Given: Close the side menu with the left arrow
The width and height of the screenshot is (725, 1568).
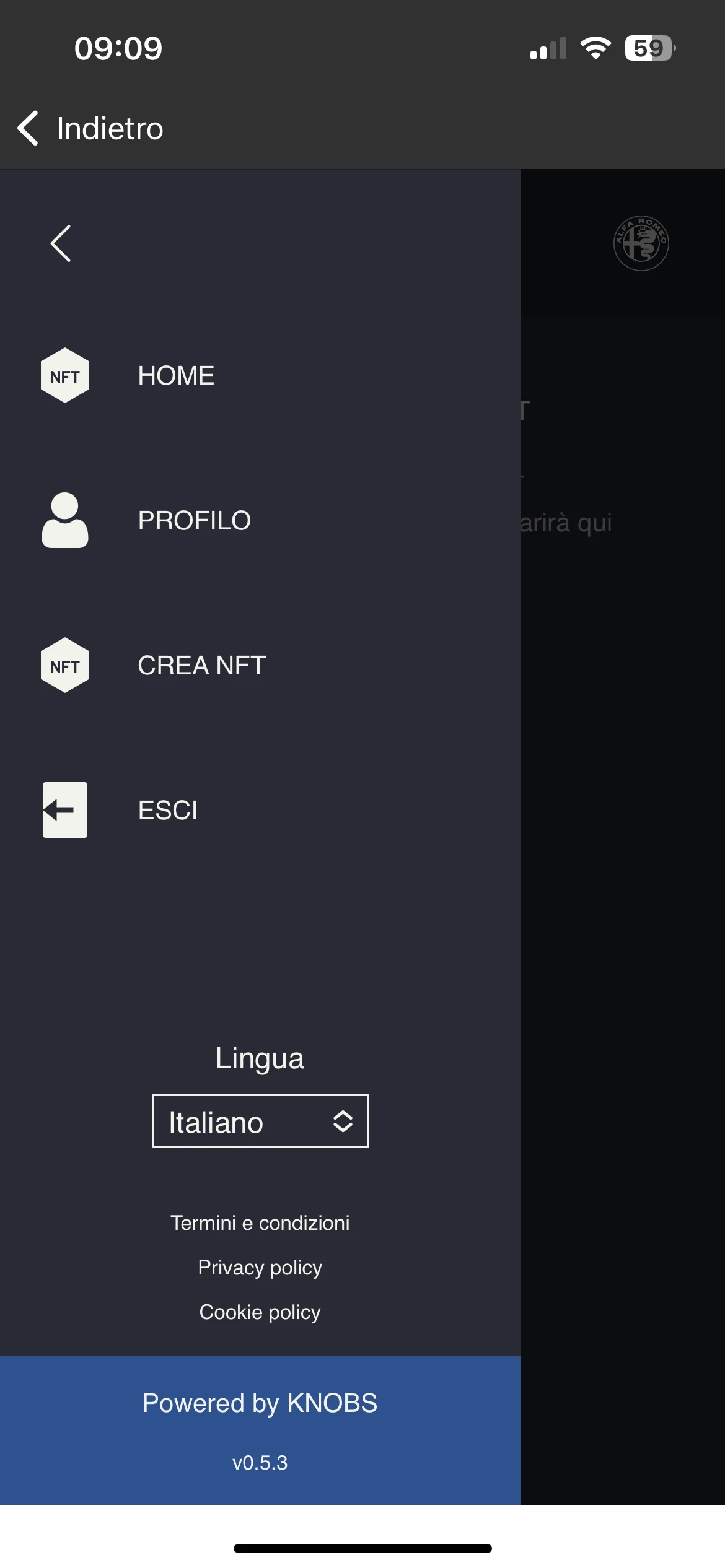Looking at the screenshot, I should click(x=61, y=243).
